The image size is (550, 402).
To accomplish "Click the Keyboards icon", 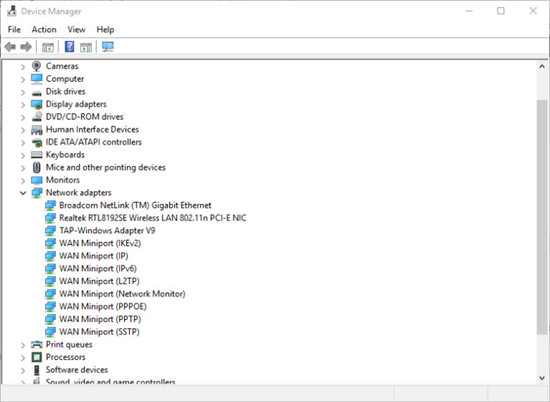I will click(36, 155).
